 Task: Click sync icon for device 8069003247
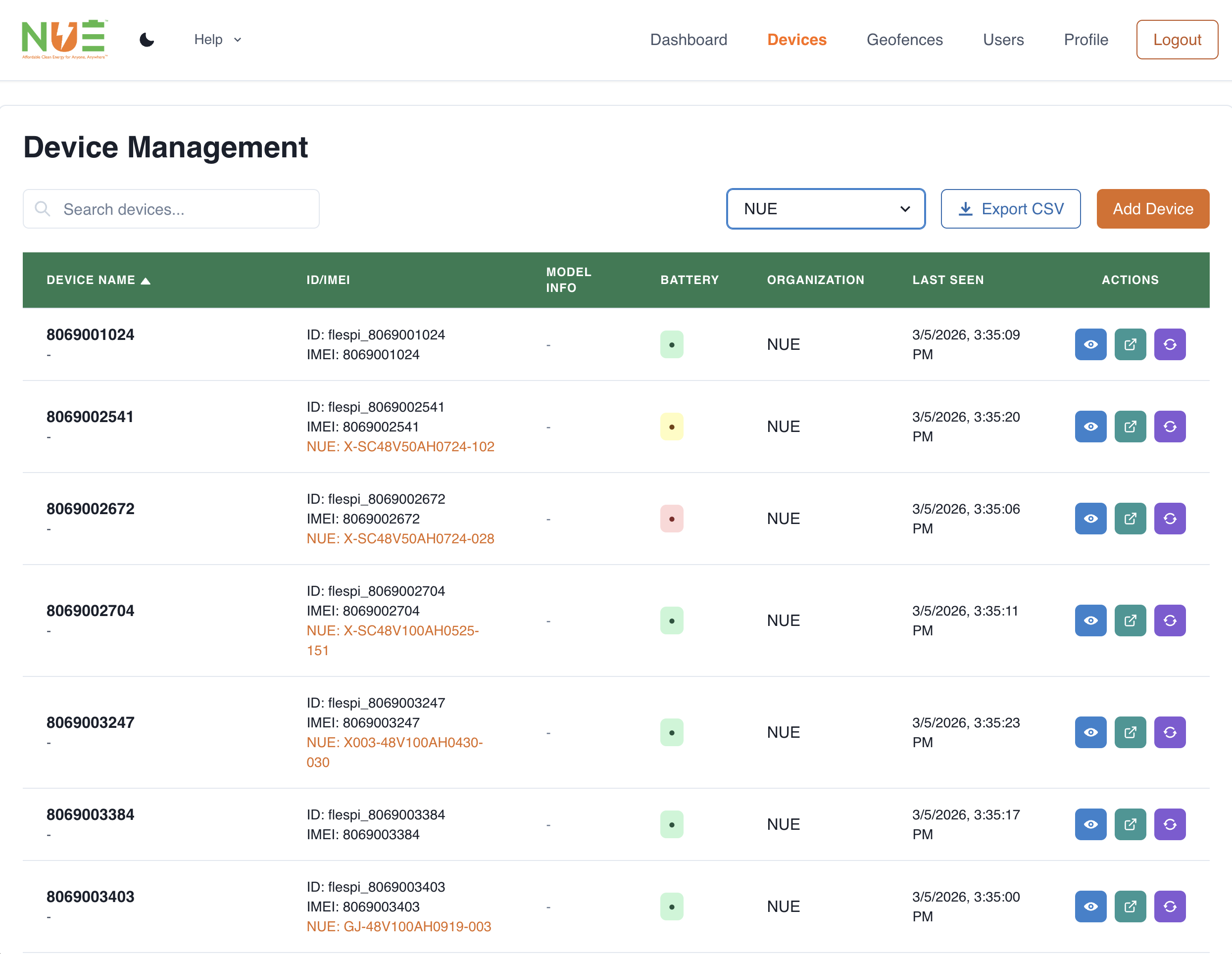click(1169, 732)
